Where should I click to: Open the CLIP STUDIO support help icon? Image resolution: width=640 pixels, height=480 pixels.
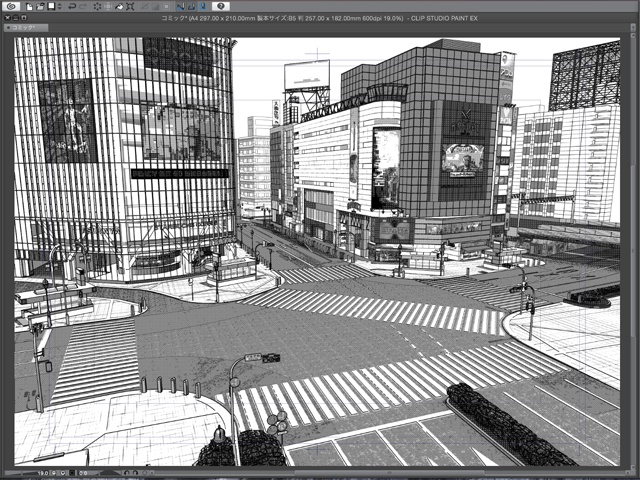tap(221, 6)
